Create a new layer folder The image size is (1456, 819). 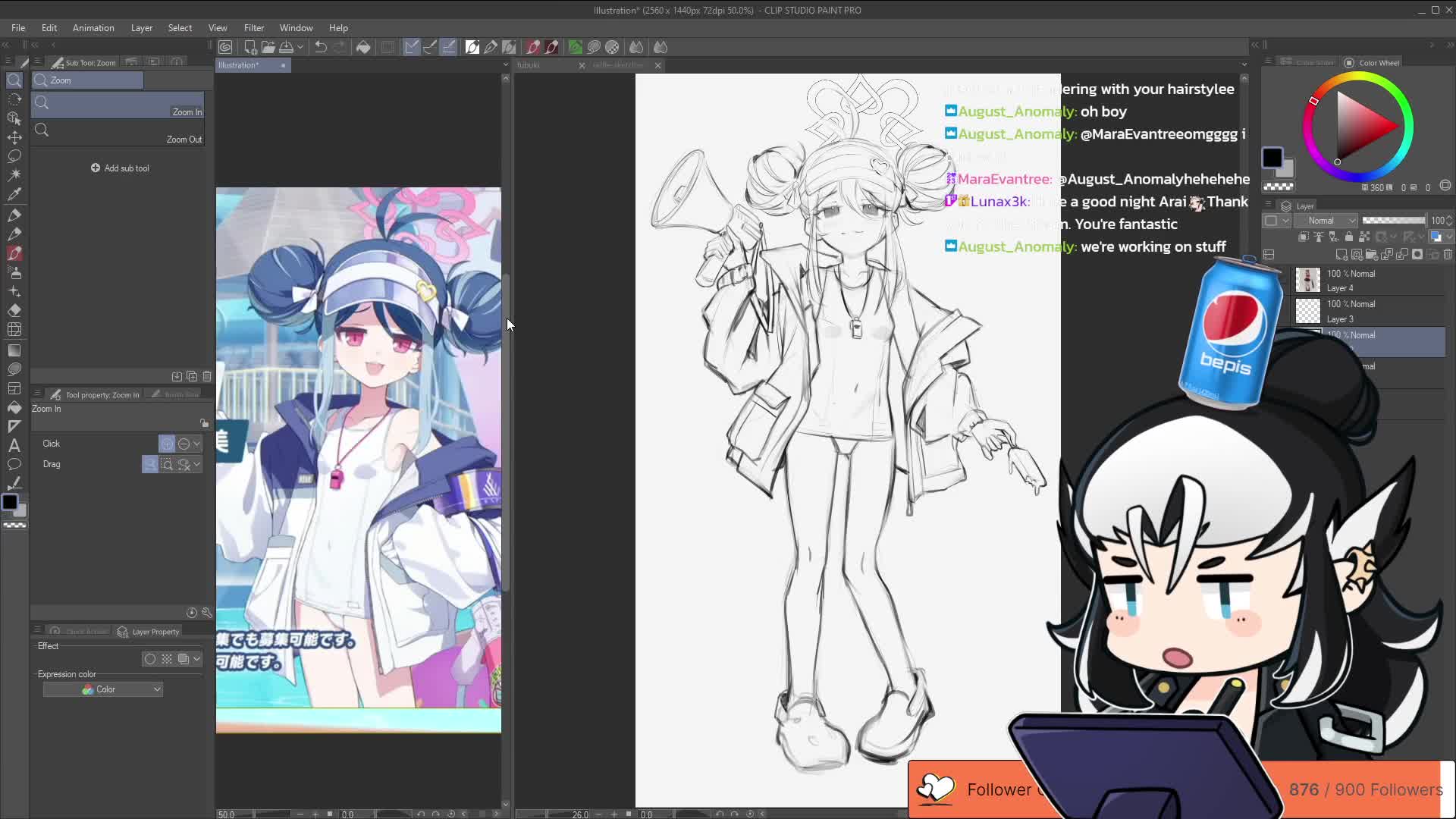(x=1372, y=255)
